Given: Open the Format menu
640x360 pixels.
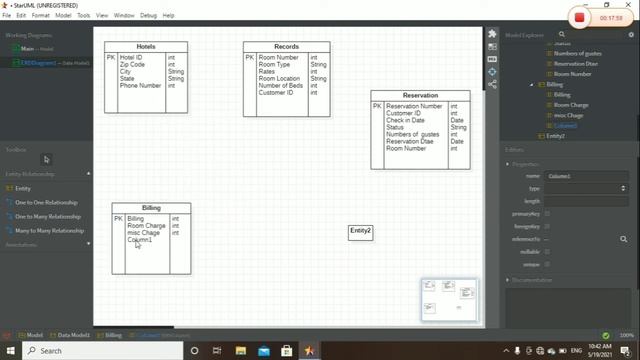Looking at the screenshot, I should [x=40, y=16].
